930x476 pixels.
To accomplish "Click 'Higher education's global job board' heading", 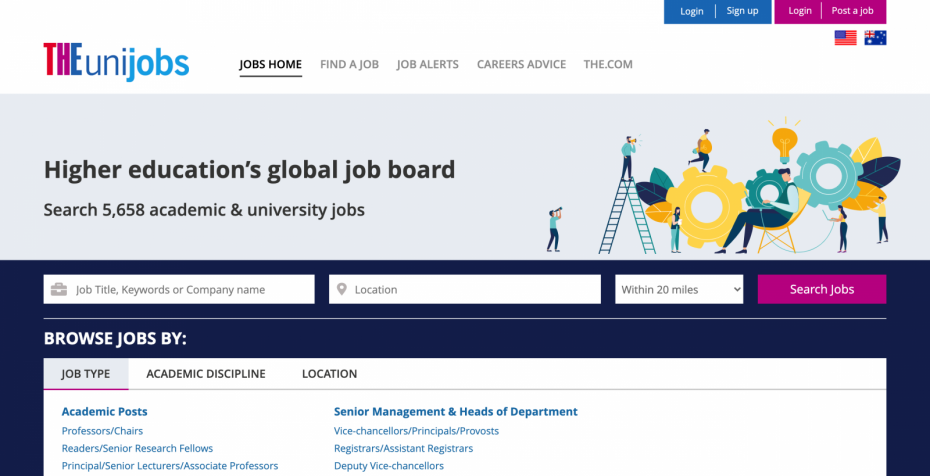I will click(x=249, y=170).
